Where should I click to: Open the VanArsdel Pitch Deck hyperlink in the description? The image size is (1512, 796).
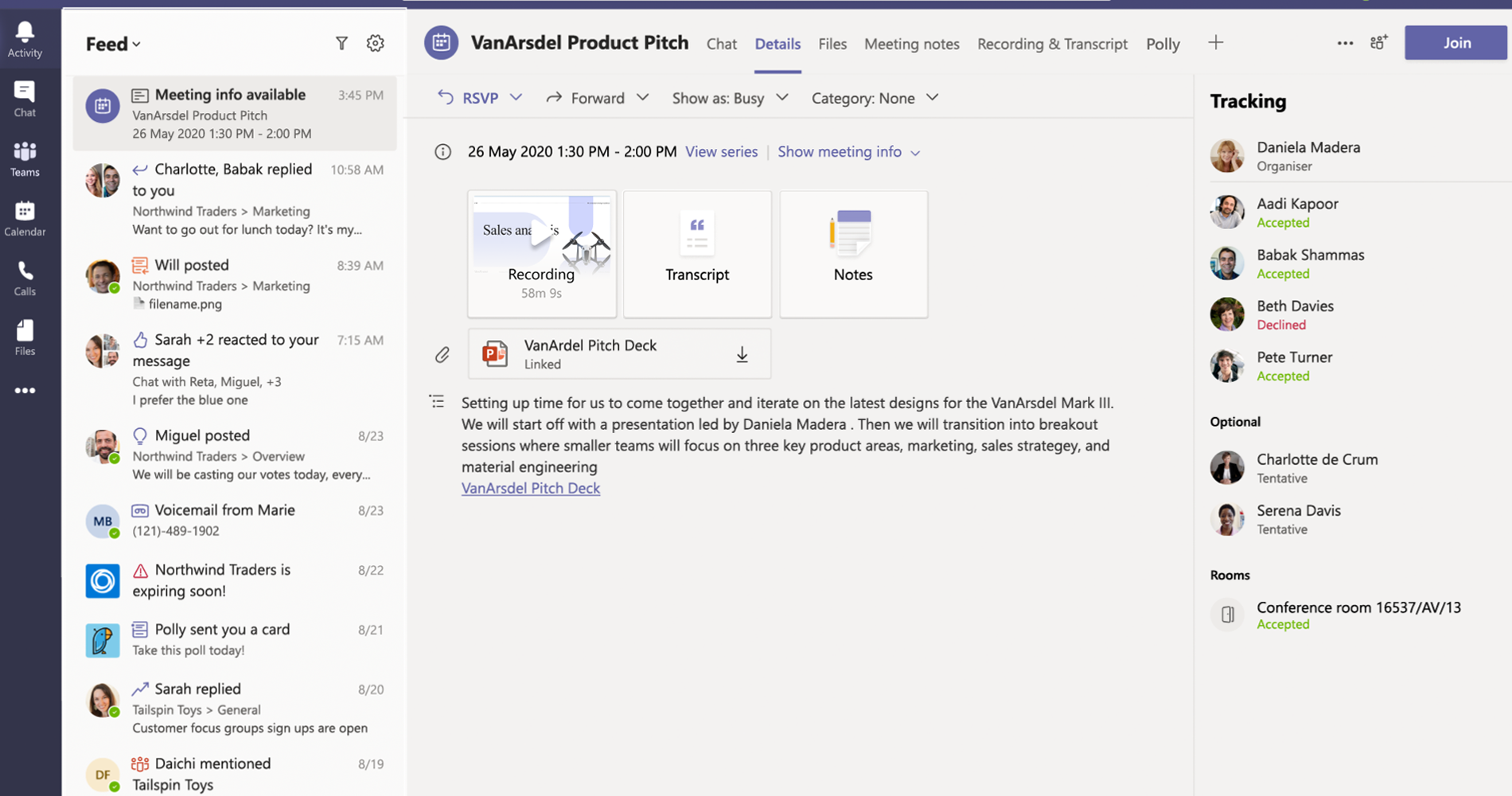[x=531, y=488]
